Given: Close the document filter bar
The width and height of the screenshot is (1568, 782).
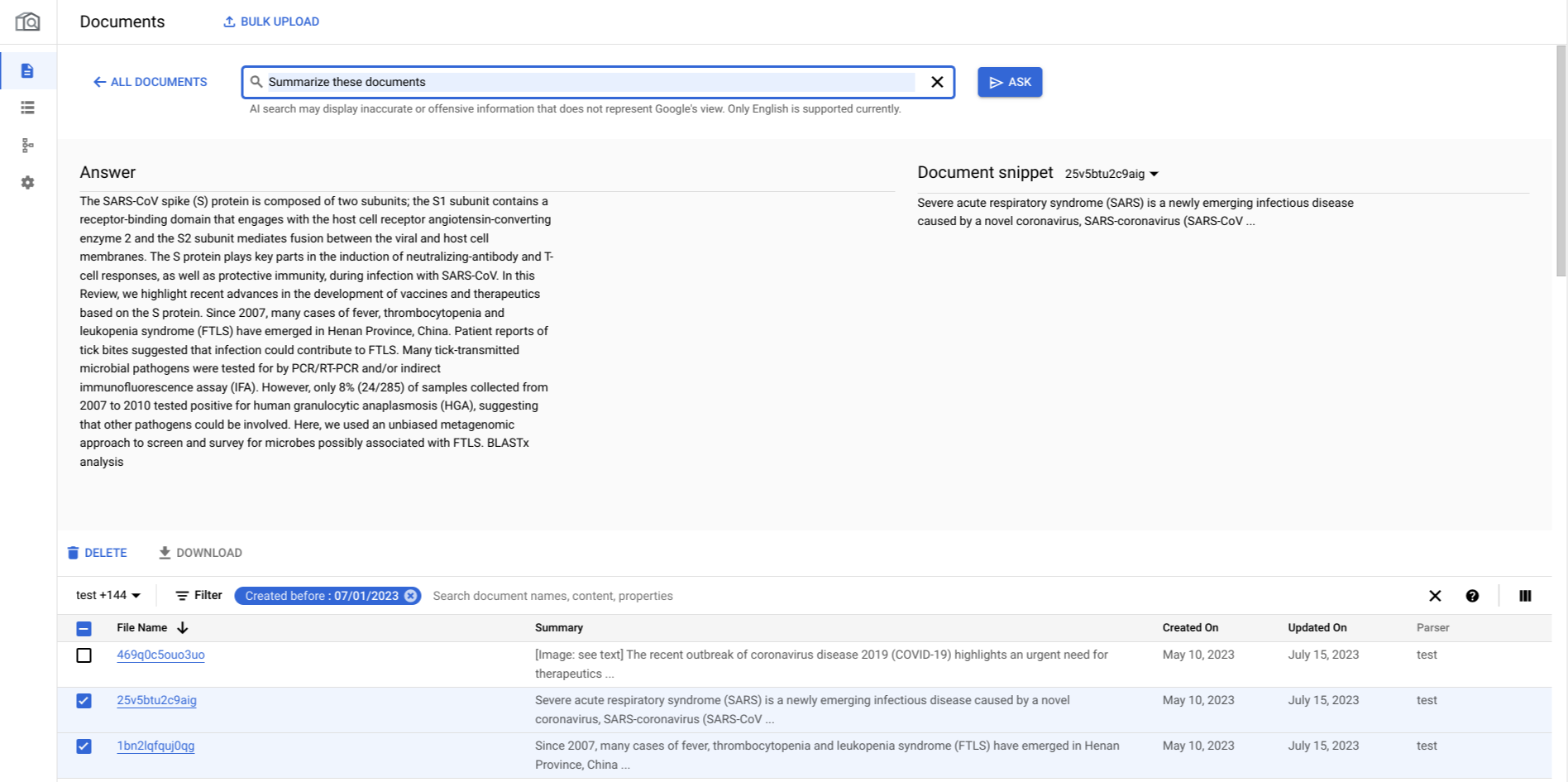Looking at the screenshot, I should [1435, 596].
